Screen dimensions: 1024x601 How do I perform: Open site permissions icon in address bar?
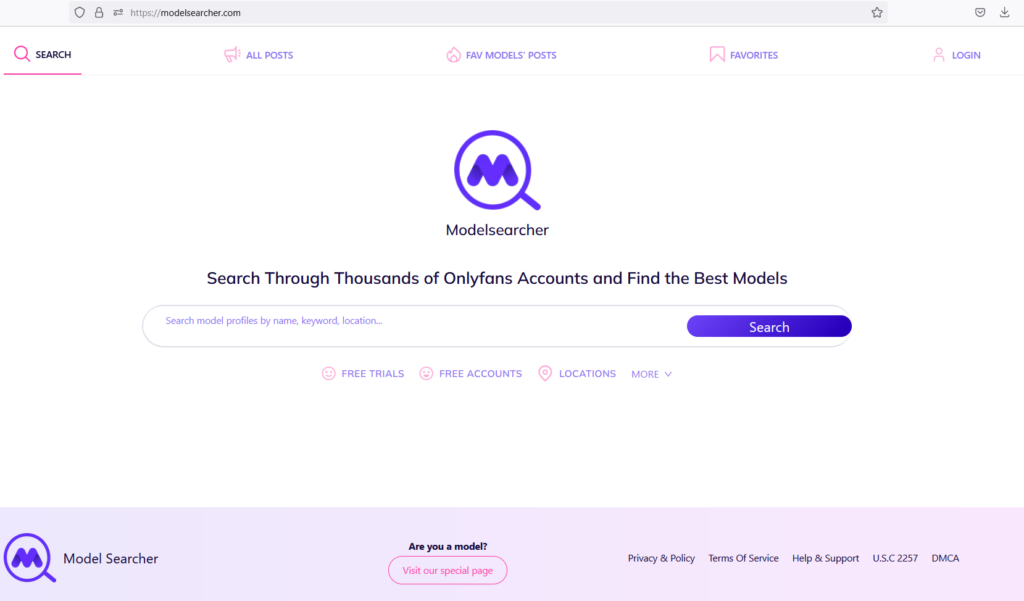[x=118, y=12]
